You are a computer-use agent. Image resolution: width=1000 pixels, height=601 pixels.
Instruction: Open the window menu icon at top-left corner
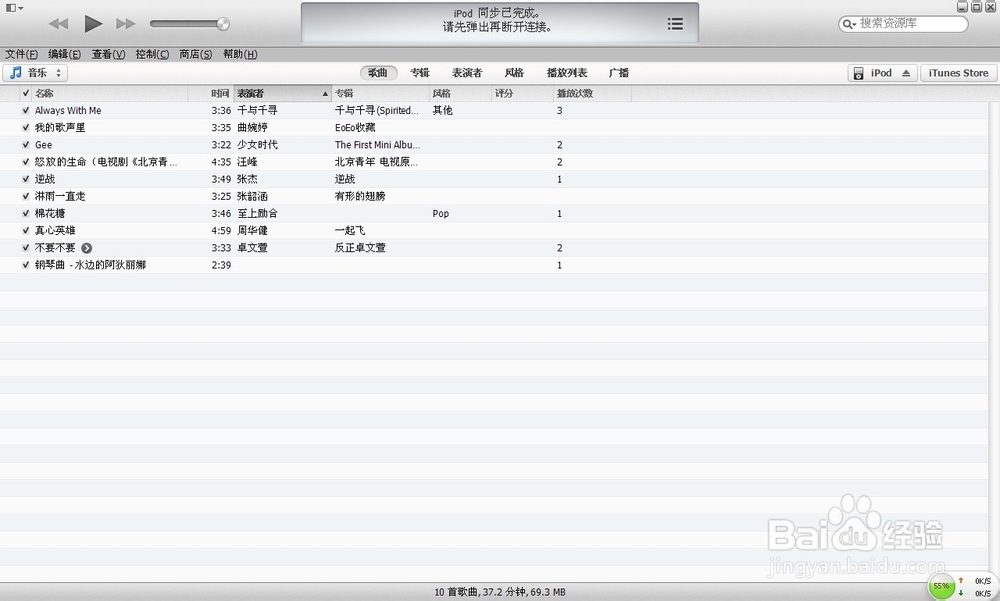click(14, 8)
